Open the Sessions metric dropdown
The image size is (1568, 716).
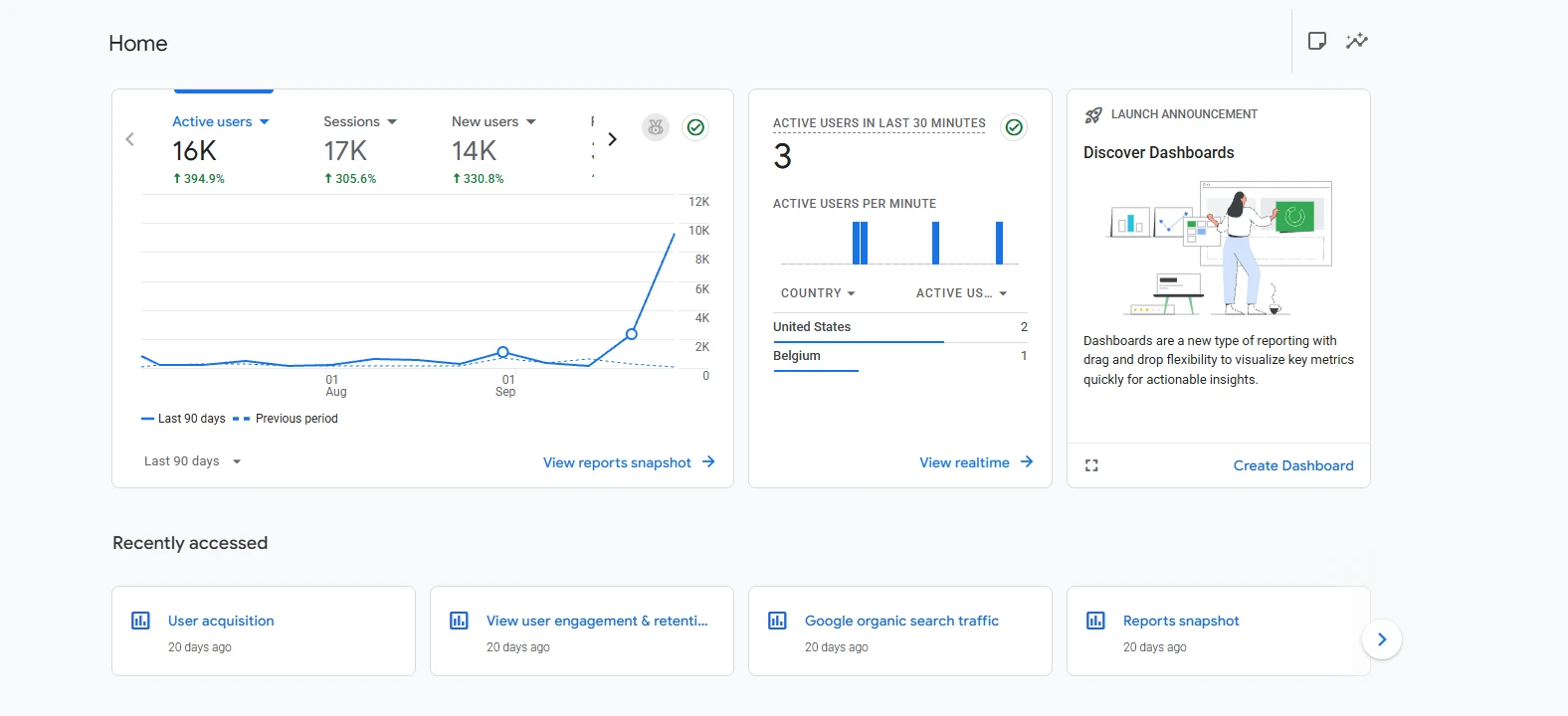click(360, 121)
